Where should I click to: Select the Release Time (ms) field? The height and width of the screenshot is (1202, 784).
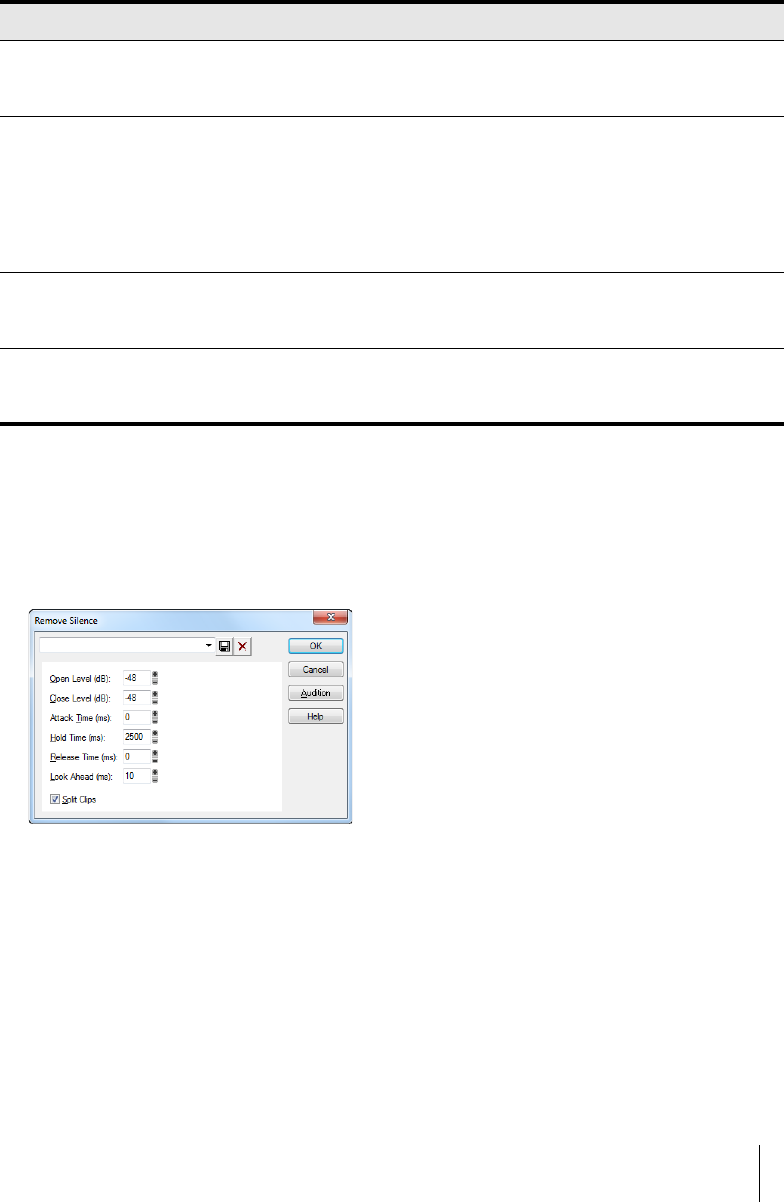136,756
